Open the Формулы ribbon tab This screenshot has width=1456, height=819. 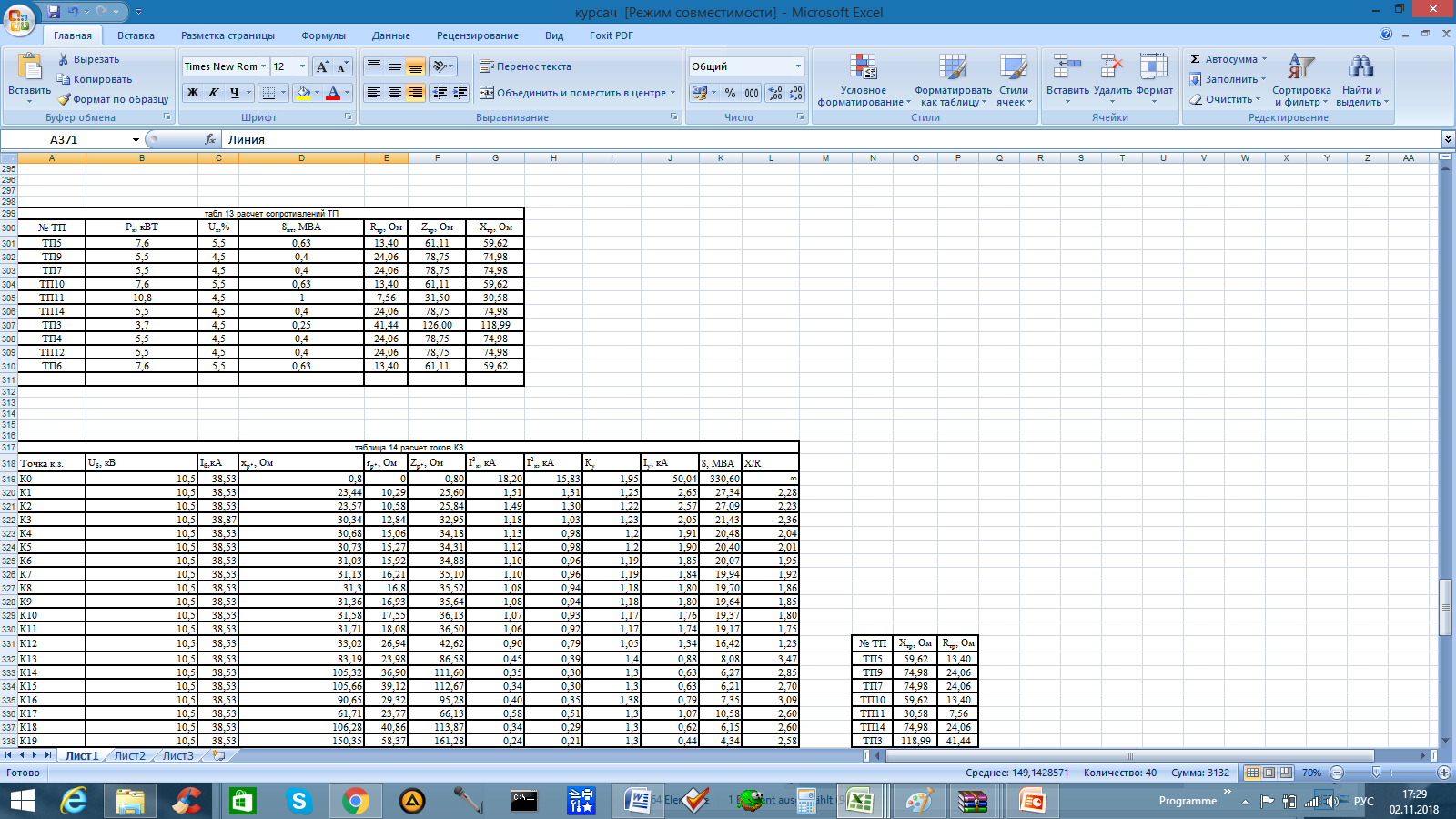(x=323, y=35)
